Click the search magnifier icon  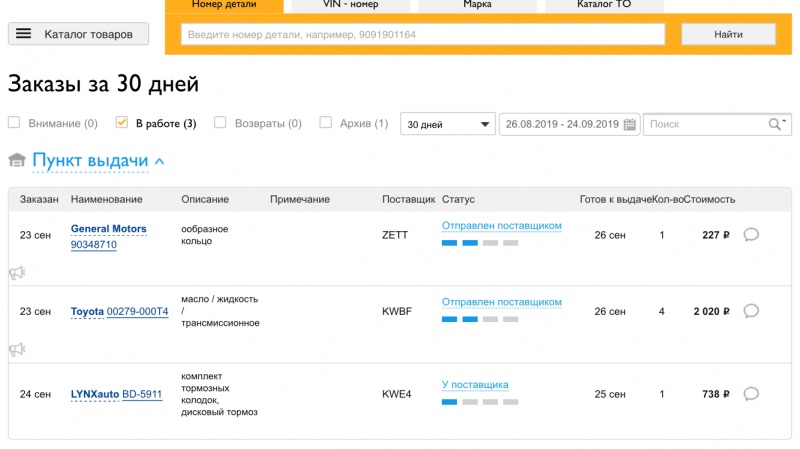[x=776, y=124]
